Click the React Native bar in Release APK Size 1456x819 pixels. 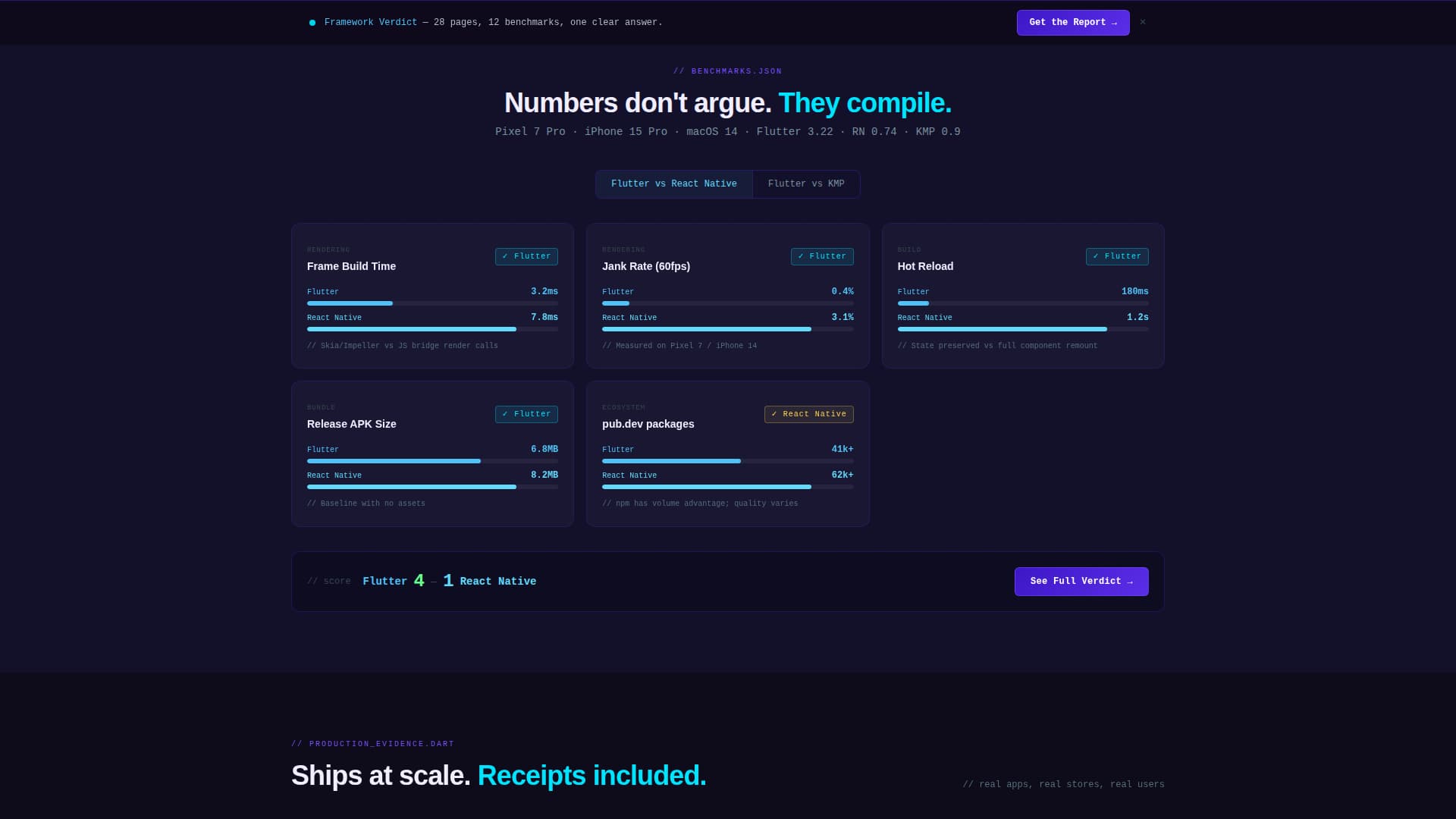tap(432, 487)
